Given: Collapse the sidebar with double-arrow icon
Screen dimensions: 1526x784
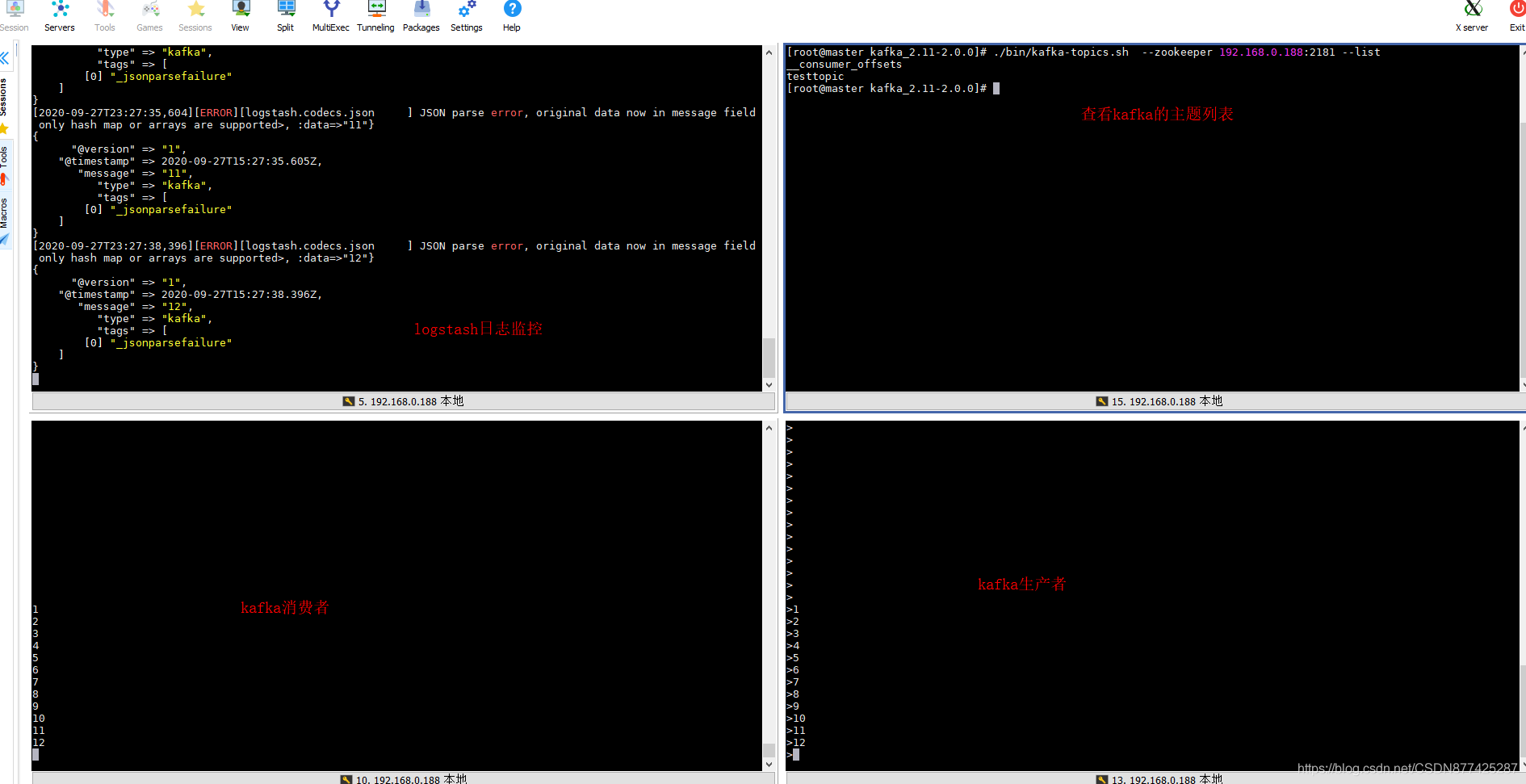Looking at the screenshot, I should click(5, 58).
